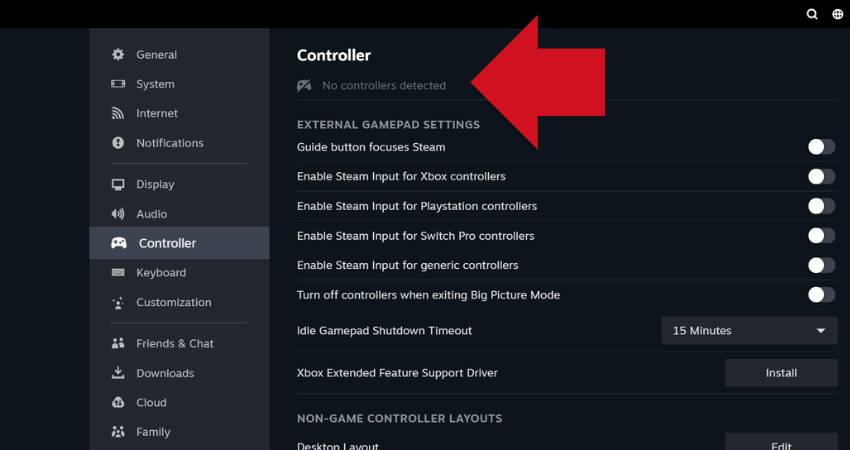Enable Steam Input for Playstation controllers
Viewport: 850px width, 450px height.
pos(821,206)
